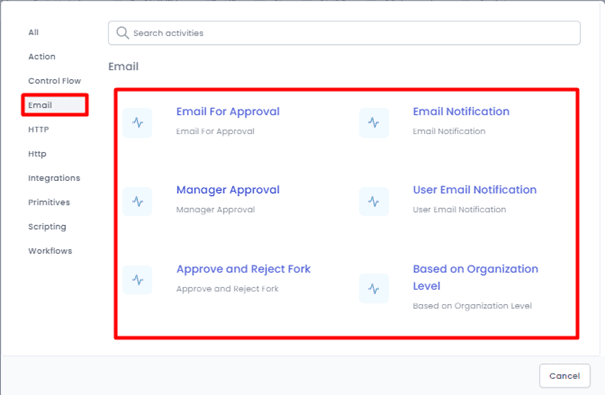605x395 pixels.
Task: Switch to Control Flow category
Action: pos(54,81)
